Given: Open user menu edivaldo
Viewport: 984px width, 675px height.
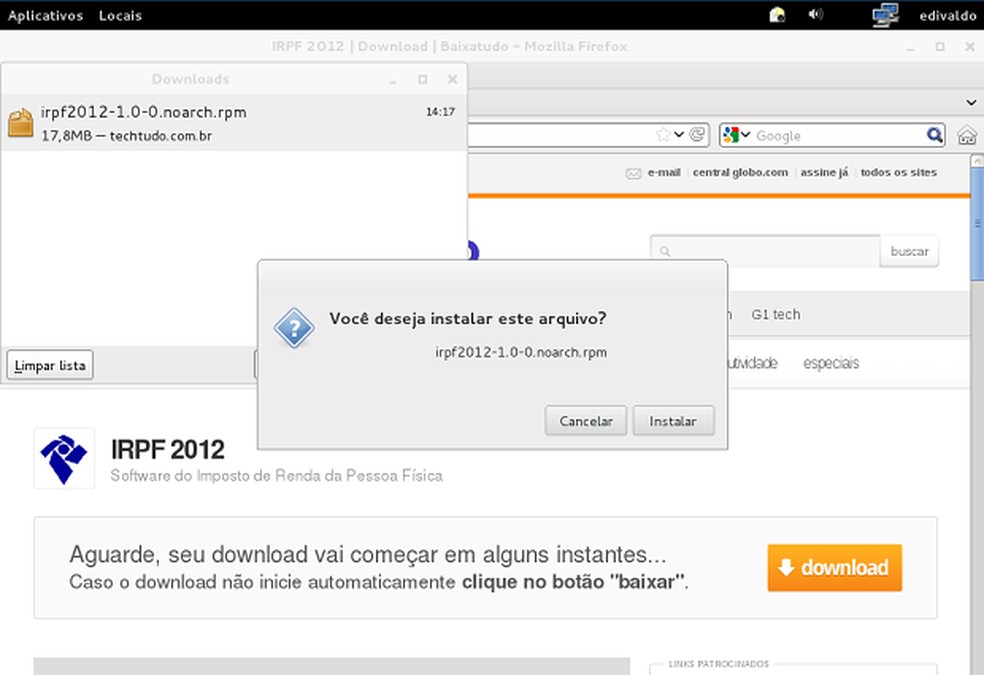Looking at the screenshot, I should 948,16.
